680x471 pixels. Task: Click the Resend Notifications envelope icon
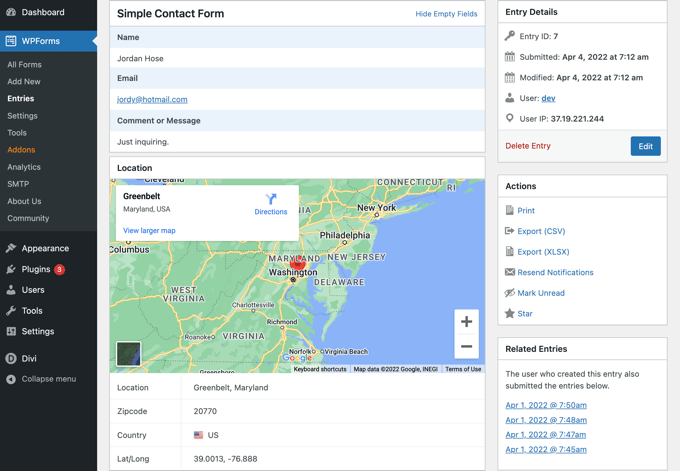pyautogui.click(x=510, y=272)
